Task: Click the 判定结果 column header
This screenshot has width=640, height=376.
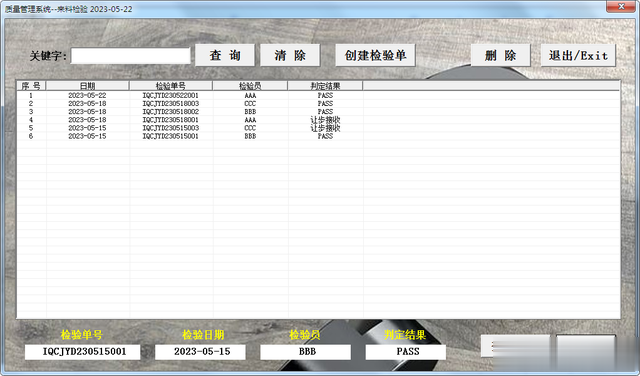Action: [325, 86]
